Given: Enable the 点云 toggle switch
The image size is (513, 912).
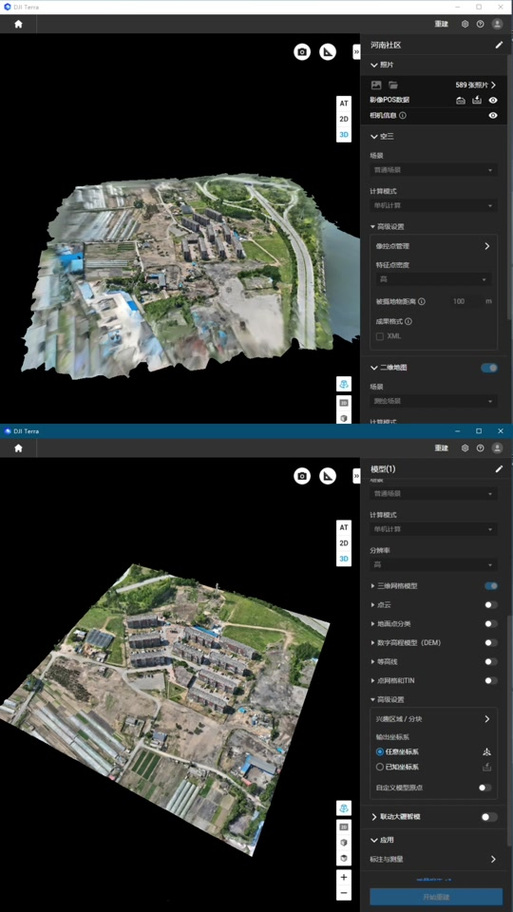Looking at the screenshot, I should click(x=491, y=605).
